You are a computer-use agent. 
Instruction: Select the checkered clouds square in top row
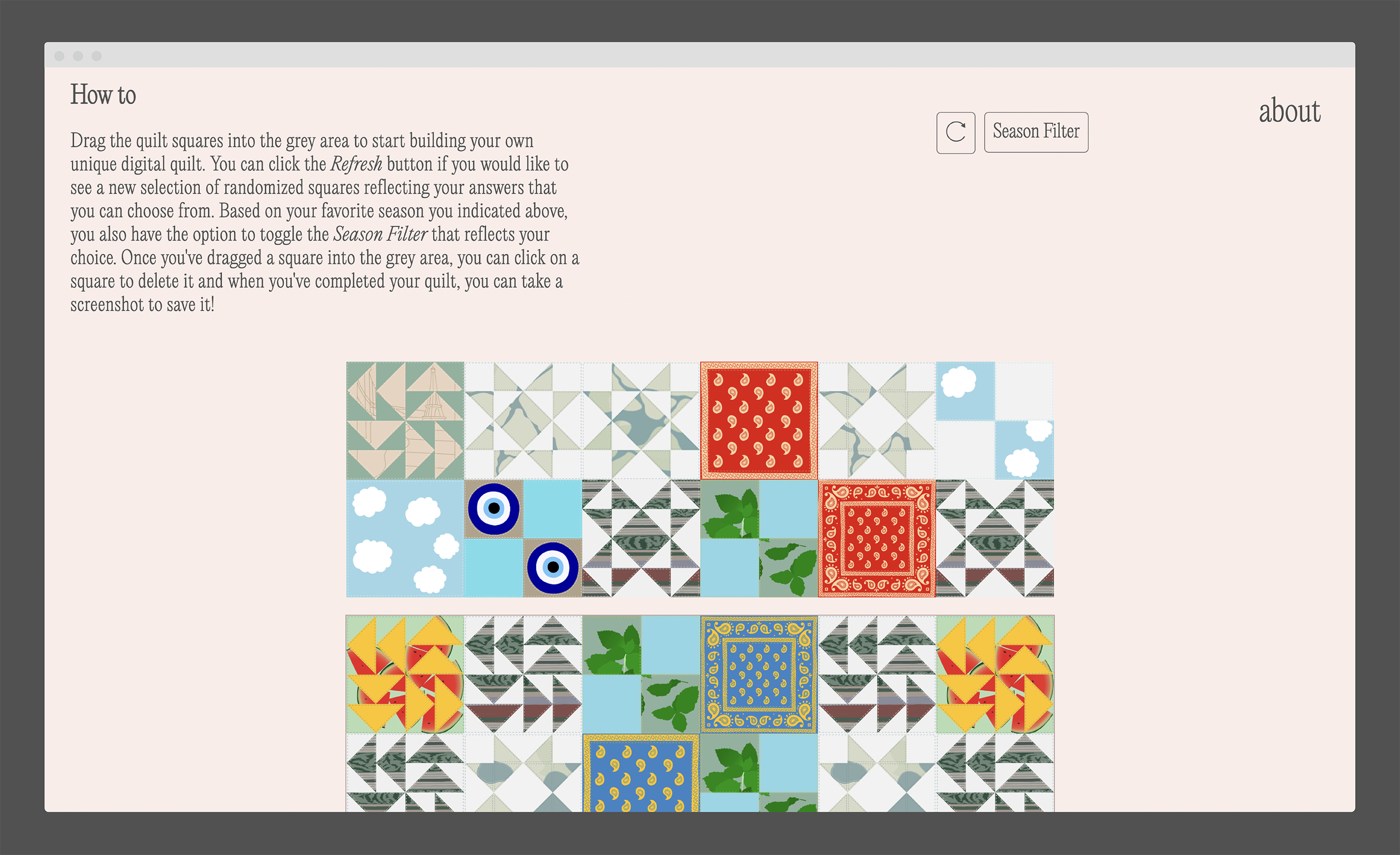click(x=995, y=421)
